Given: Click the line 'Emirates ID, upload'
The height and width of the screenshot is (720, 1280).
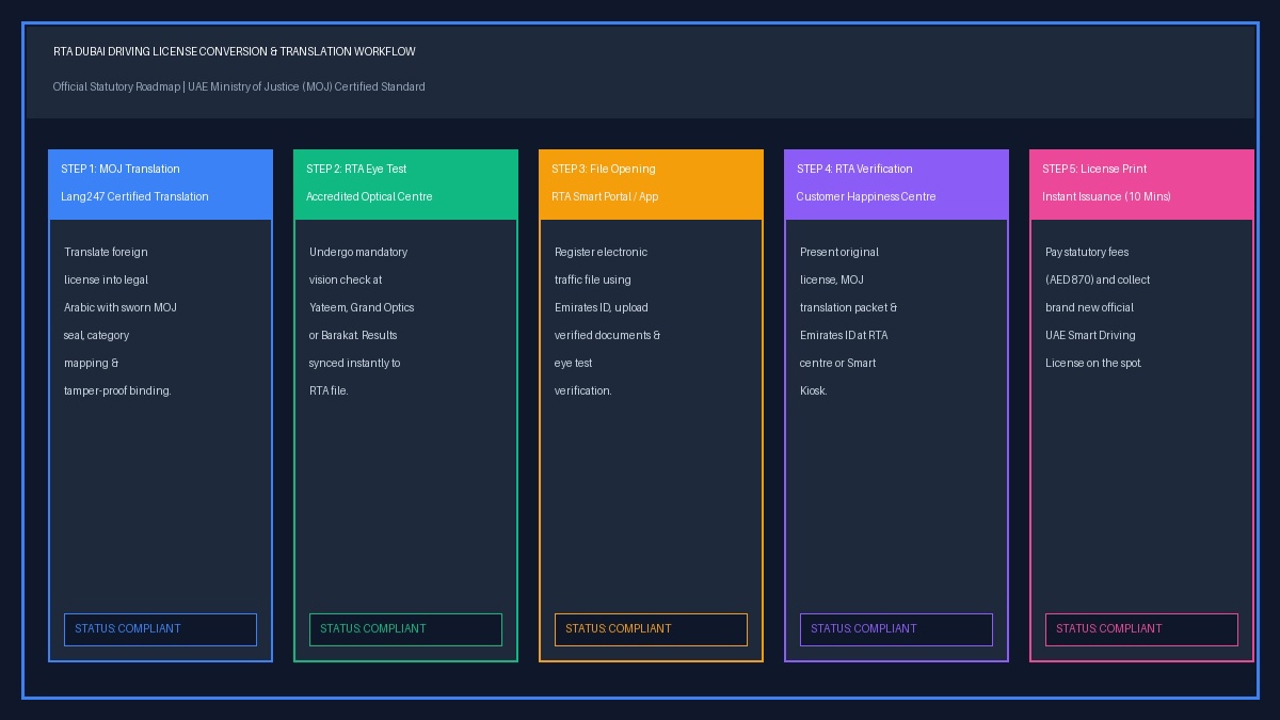Looking at the screenshot, I should click(x=601, y=308).
